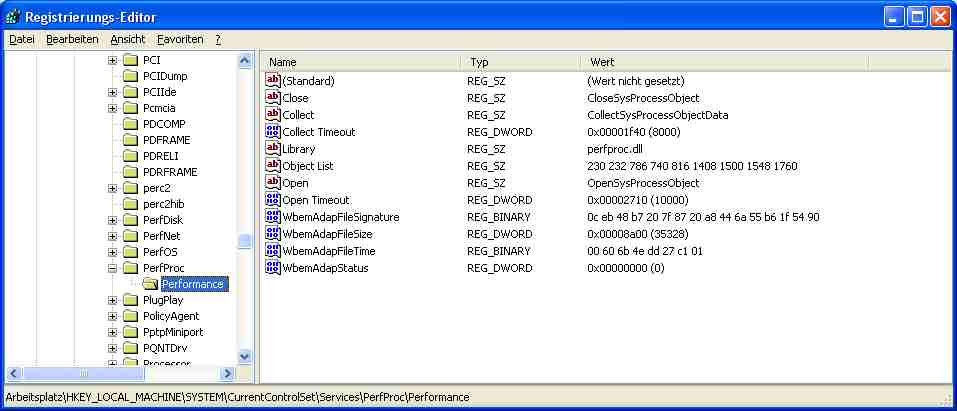
Task: Click the string icon beside Close value
Action: coord(273,97)
